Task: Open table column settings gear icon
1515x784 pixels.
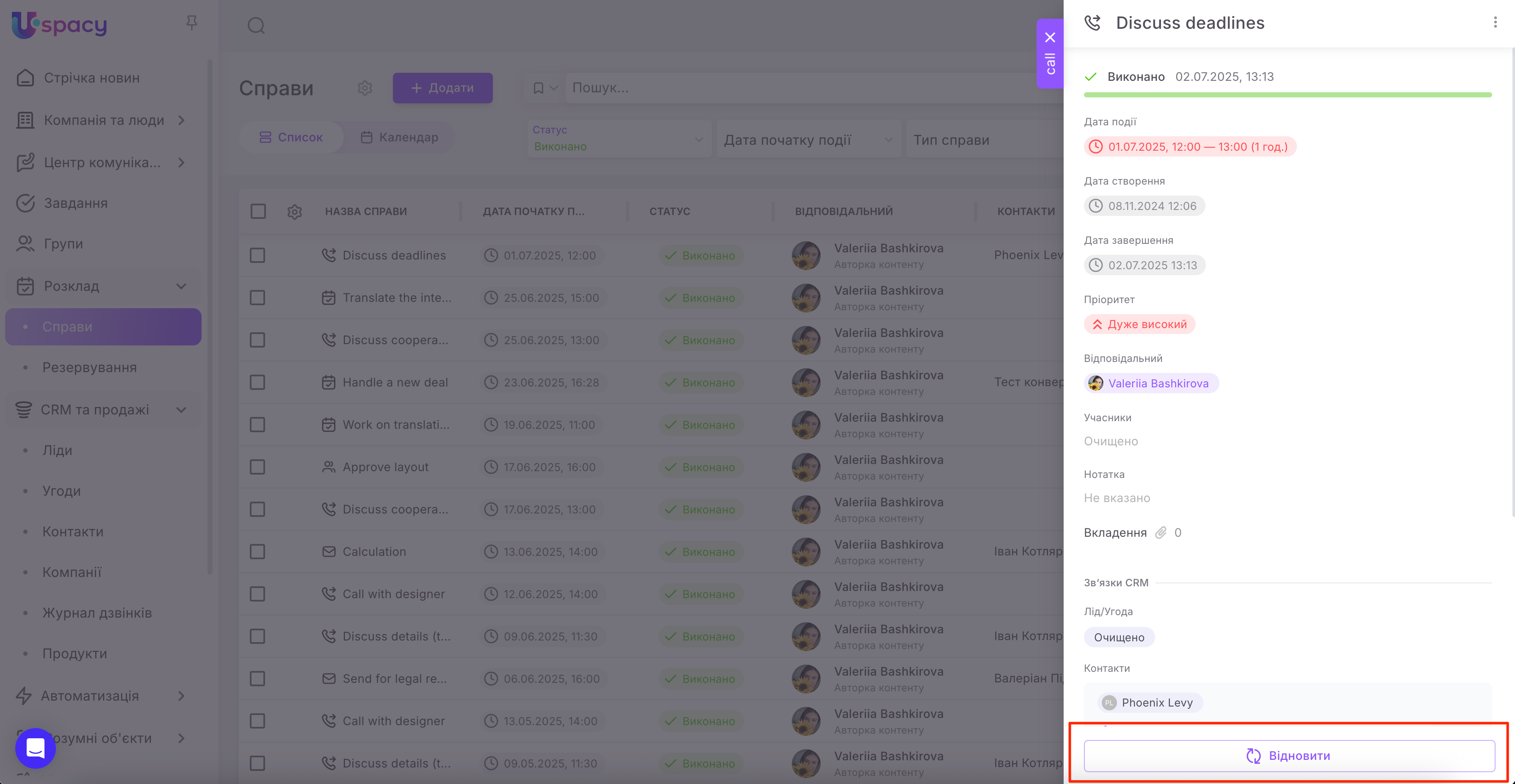Action: (x=295, y=212)
